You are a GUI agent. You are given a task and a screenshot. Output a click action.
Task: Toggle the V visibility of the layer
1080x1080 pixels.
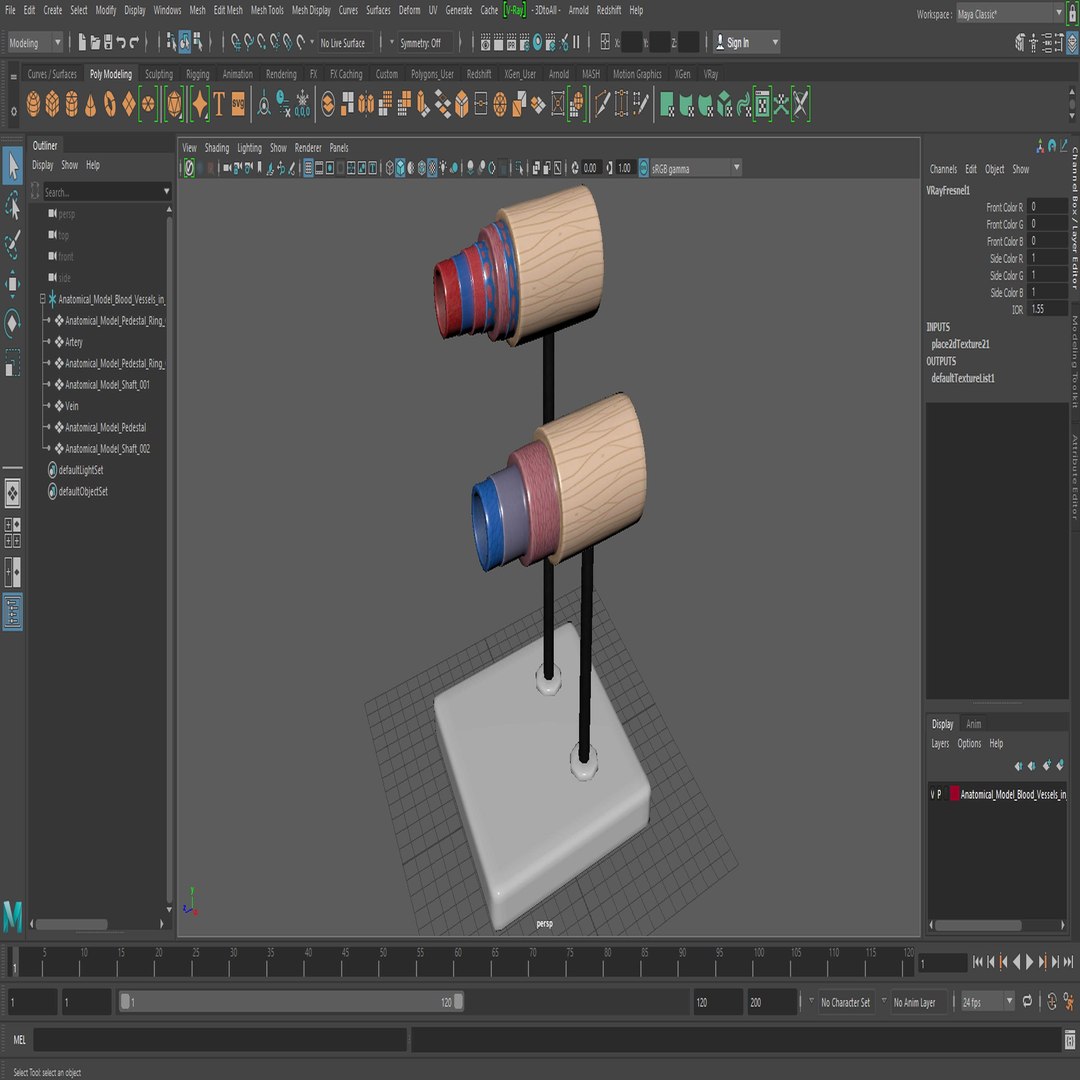pos(933,794)
